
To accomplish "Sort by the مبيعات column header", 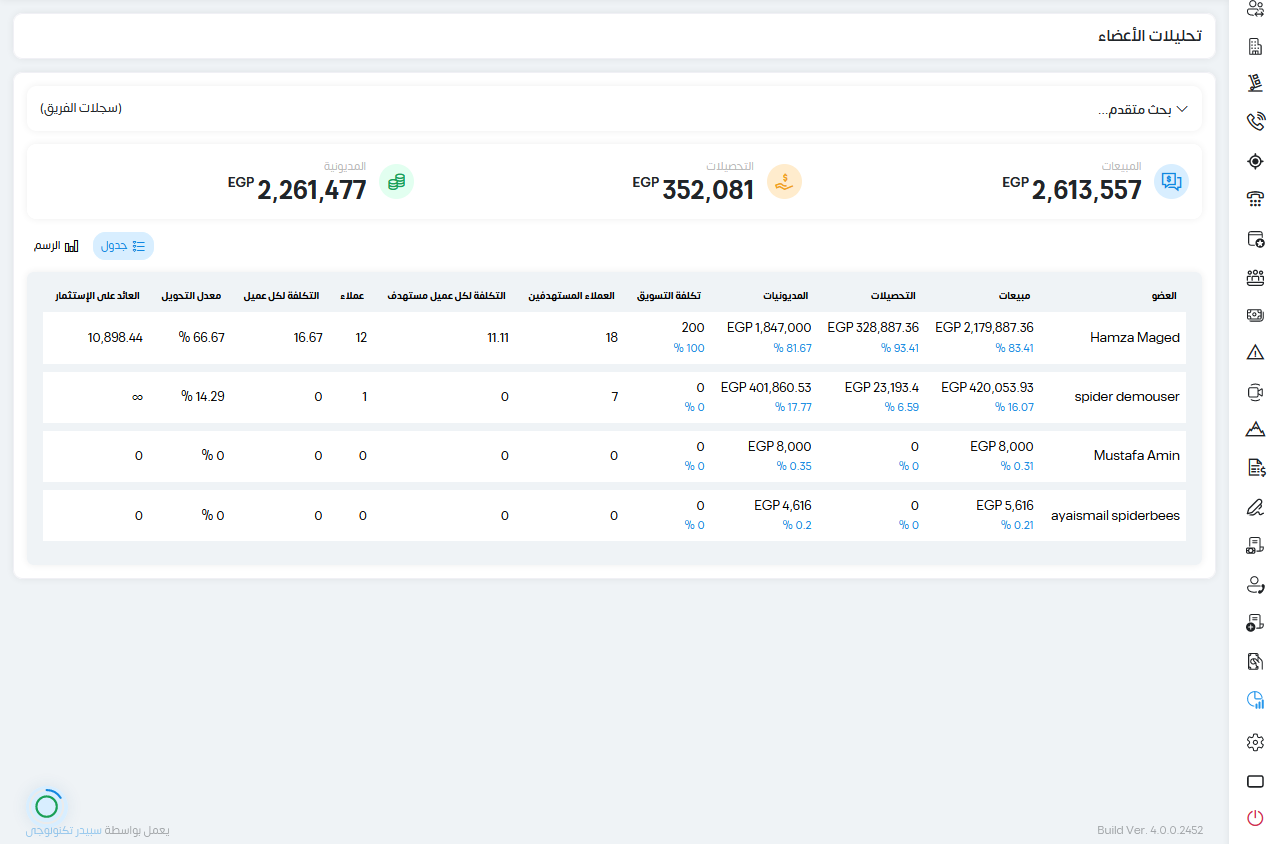I will pos(1014,296).
